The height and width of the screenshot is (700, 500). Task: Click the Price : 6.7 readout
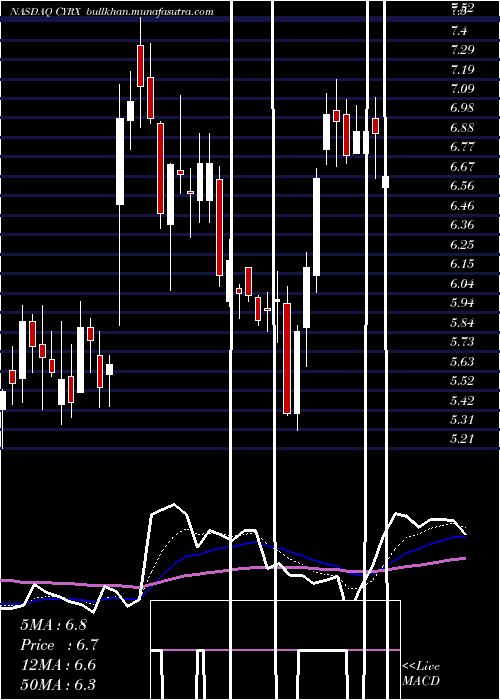(59, 645)
